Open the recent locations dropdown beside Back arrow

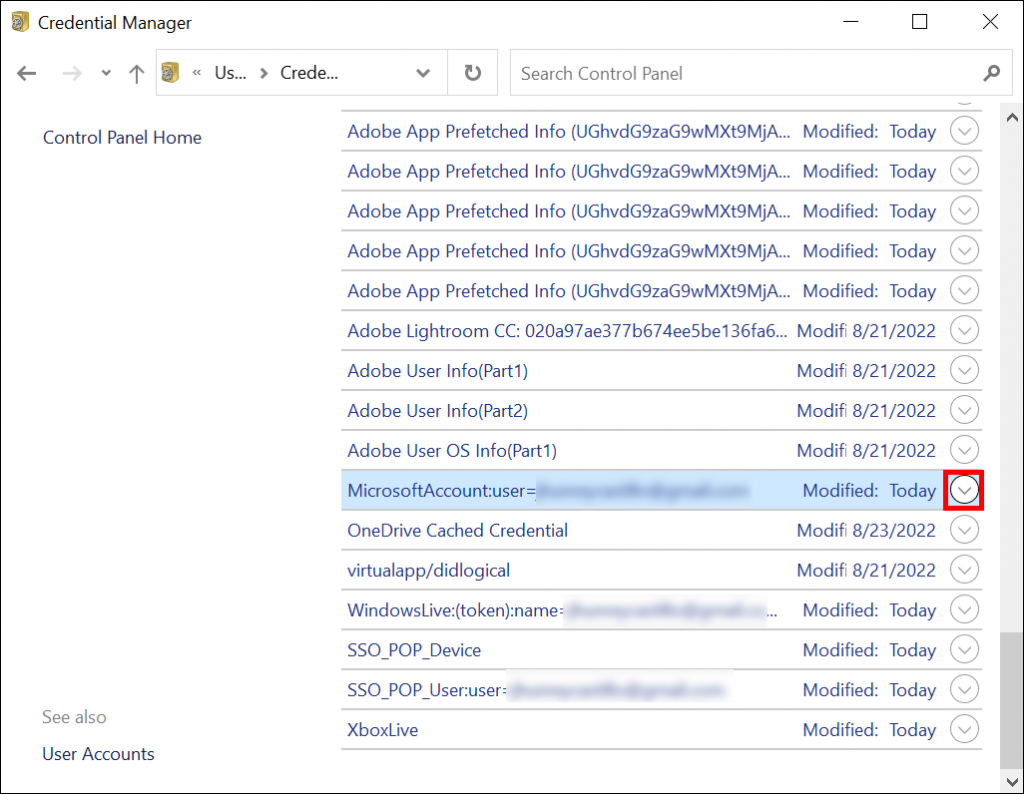[104, 72]
